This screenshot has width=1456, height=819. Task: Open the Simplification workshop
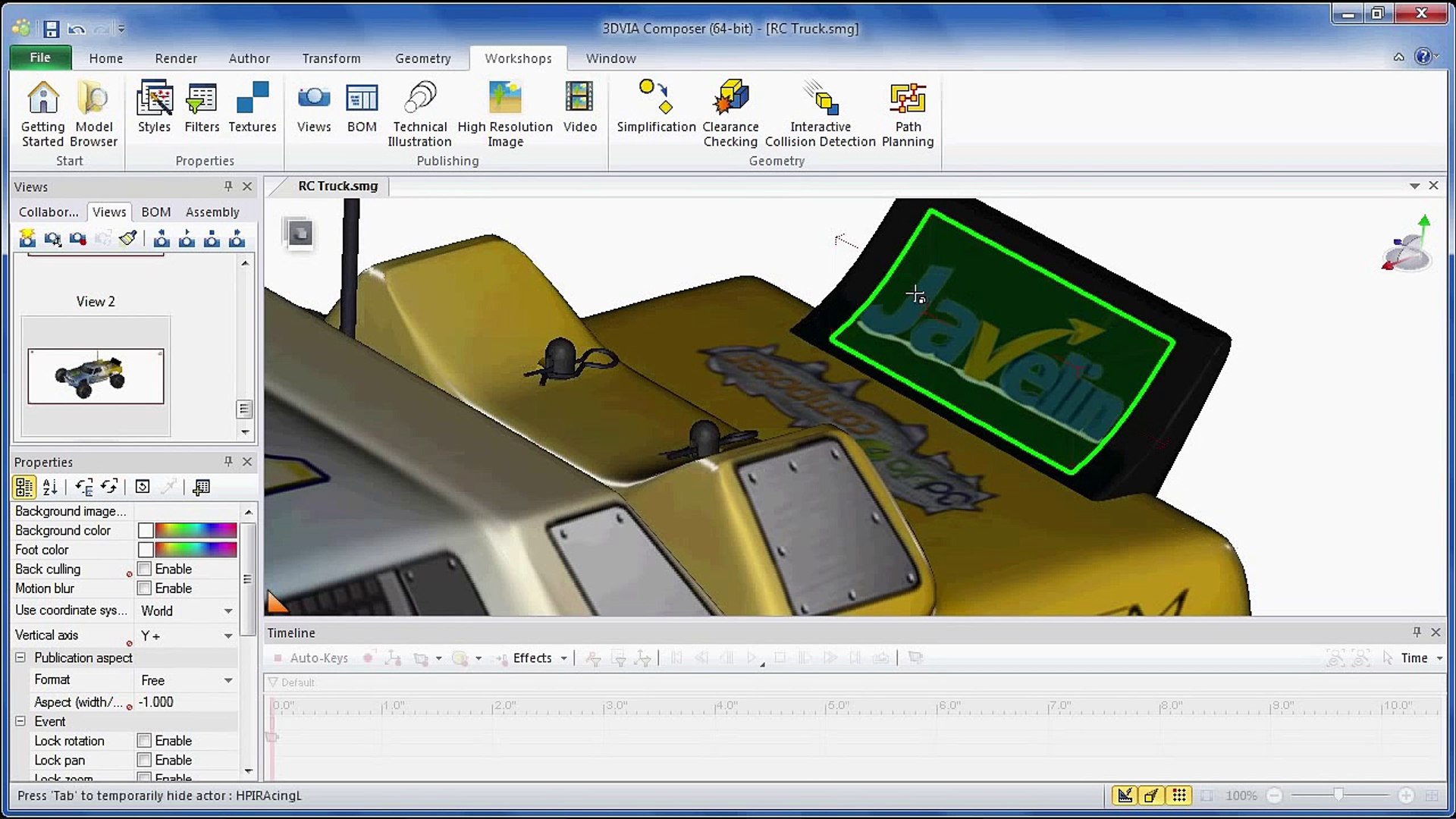[x=656, y=107]
